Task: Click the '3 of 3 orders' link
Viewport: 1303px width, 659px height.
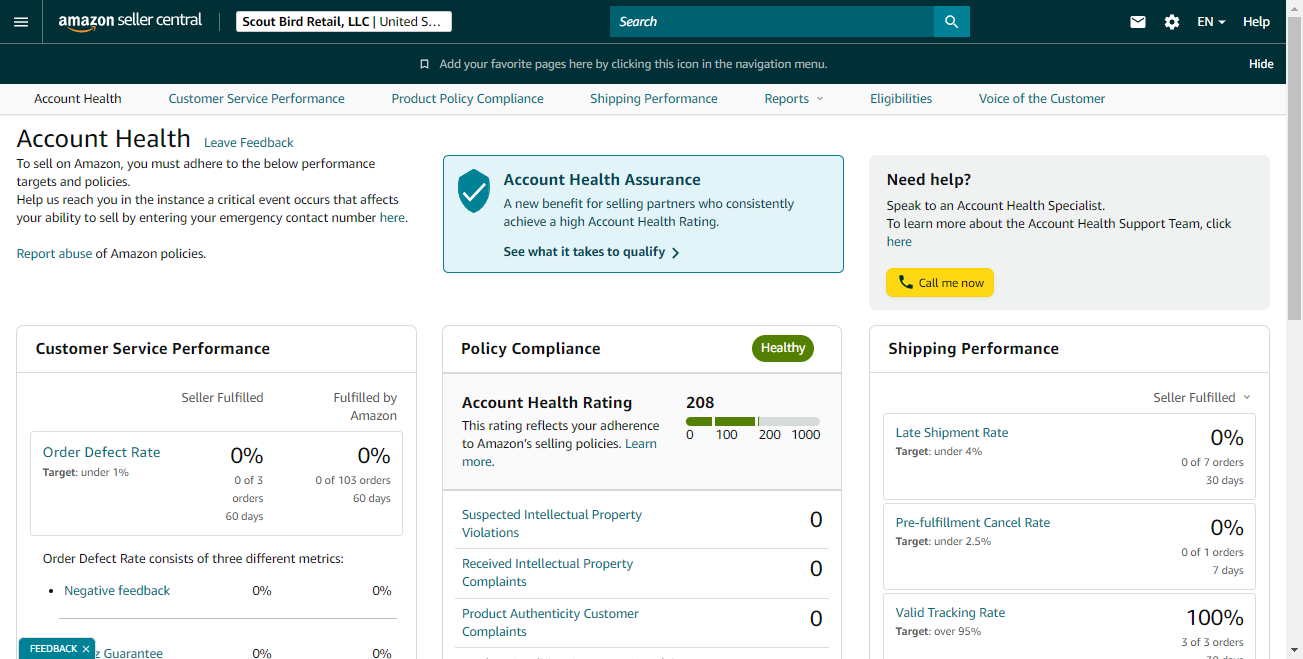Action: click(1212, 642)
